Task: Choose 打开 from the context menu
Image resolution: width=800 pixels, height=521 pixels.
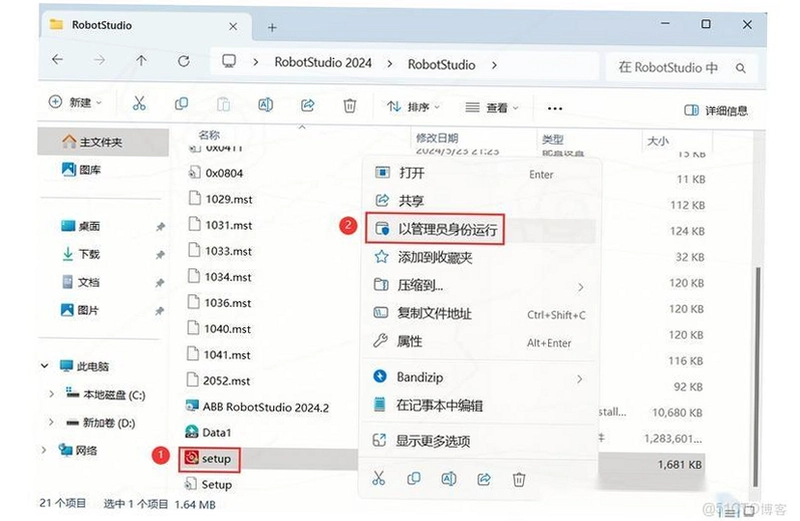Action: point(480,172)
